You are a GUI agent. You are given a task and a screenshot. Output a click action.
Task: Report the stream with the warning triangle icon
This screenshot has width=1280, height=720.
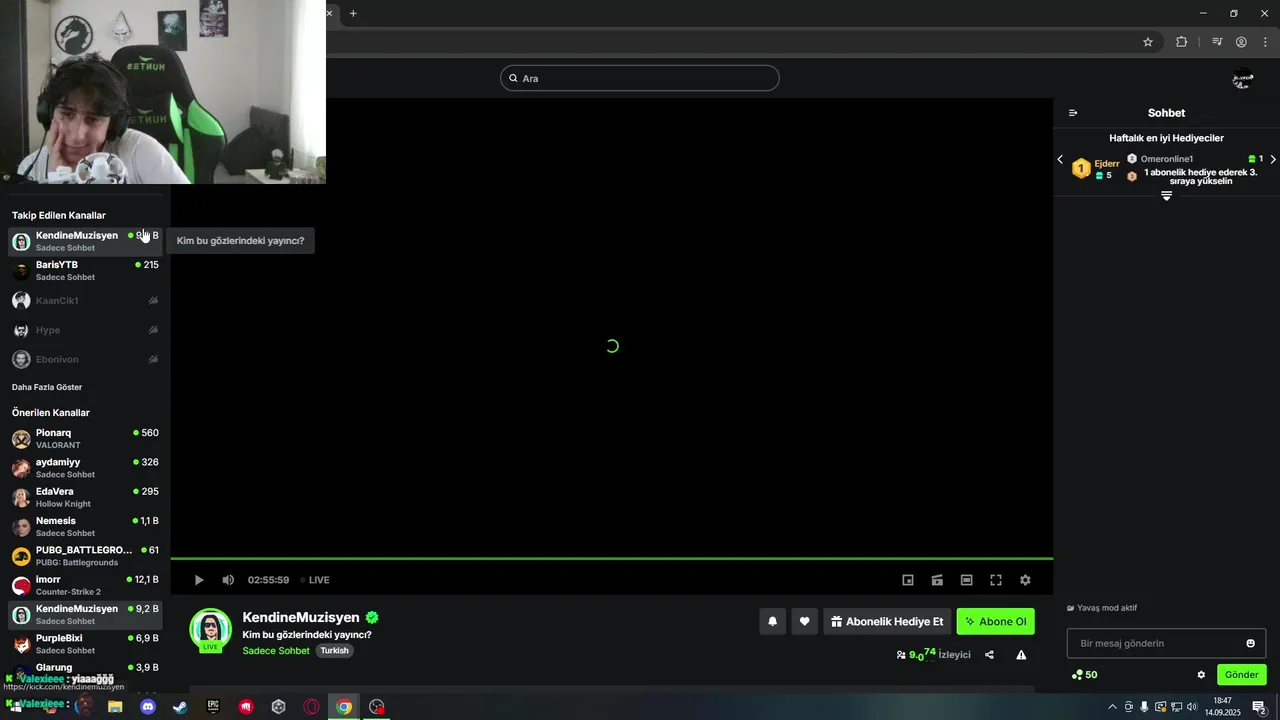point(1021,655)
